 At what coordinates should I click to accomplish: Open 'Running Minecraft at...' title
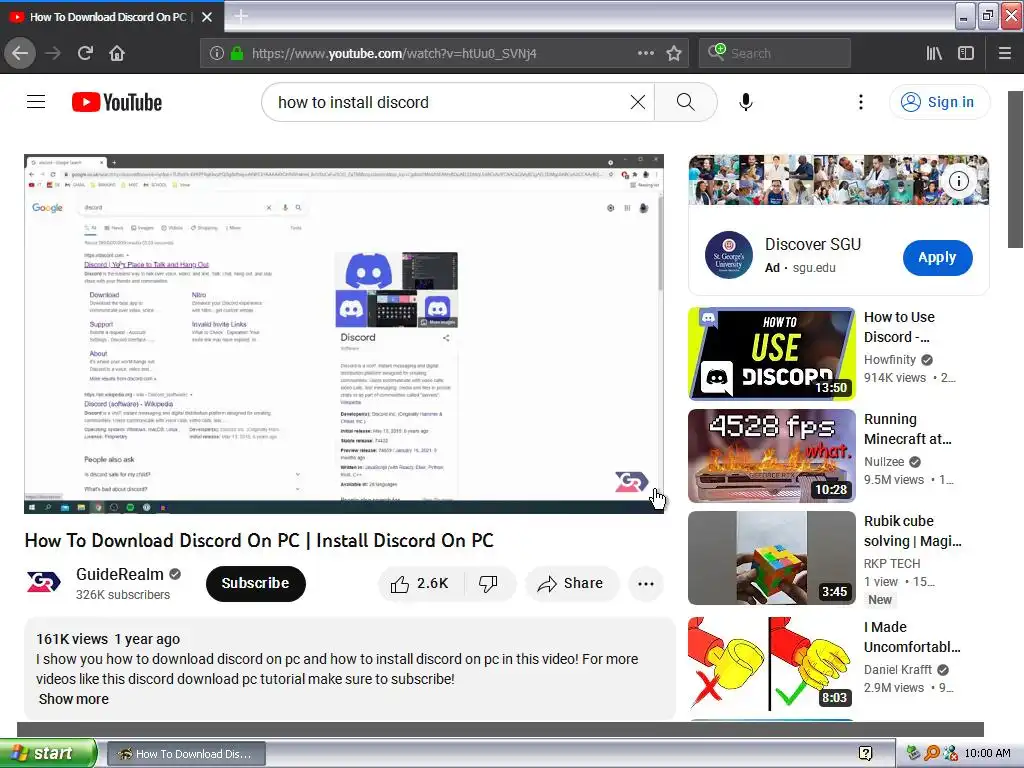[x=908, y=429]
